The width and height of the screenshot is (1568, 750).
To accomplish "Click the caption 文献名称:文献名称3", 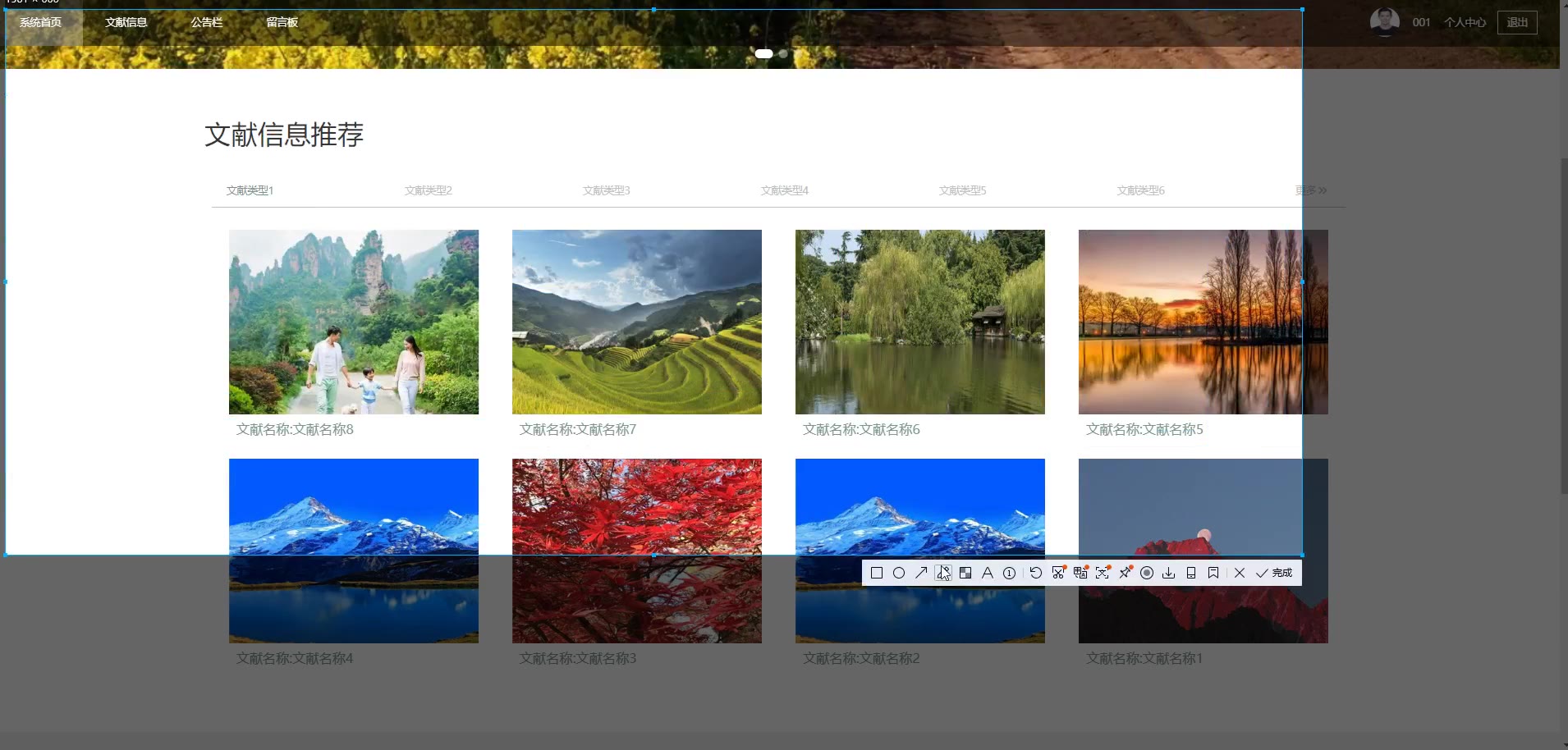I will click(x=578, y=658).
